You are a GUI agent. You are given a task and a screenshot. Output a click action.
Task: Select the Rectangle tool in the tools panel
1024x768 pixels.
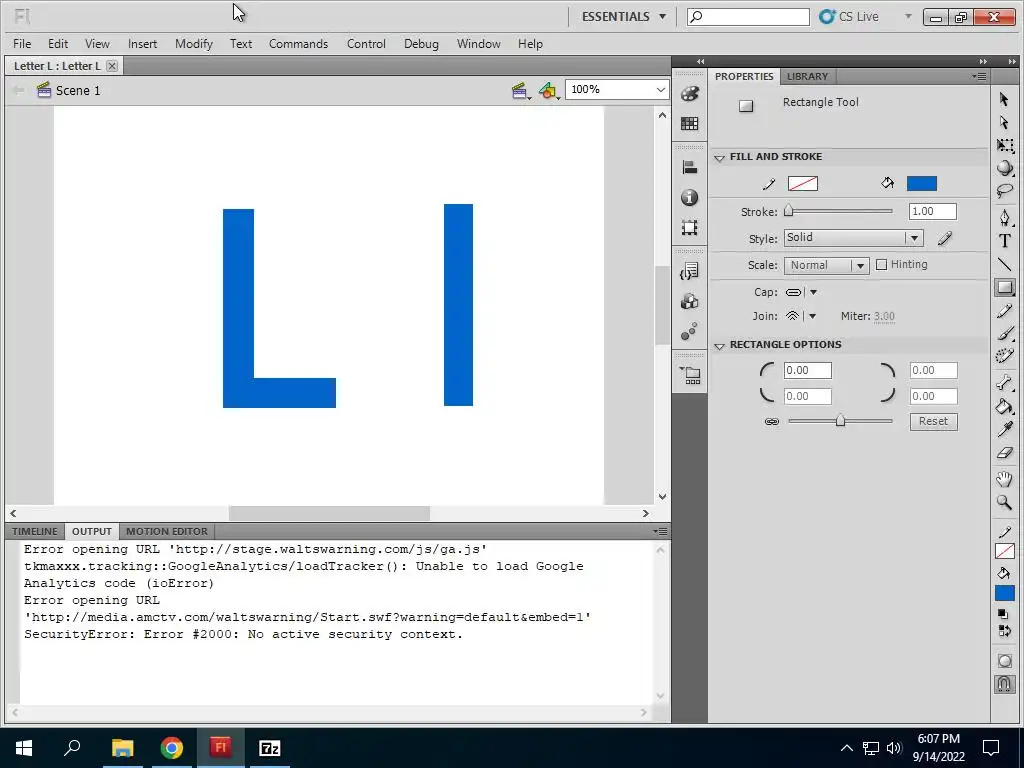click(x=1004, y=287)
